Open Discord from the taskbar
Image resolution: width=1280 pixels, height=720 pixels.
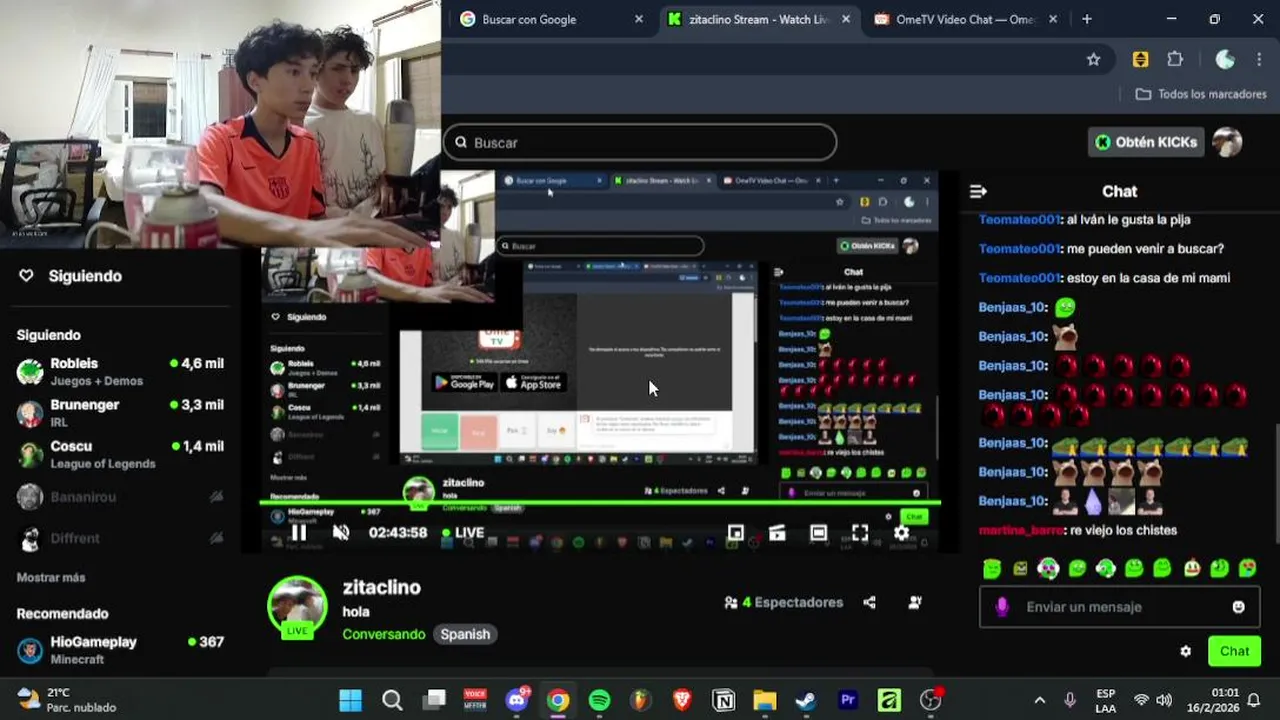click(517, 700)
